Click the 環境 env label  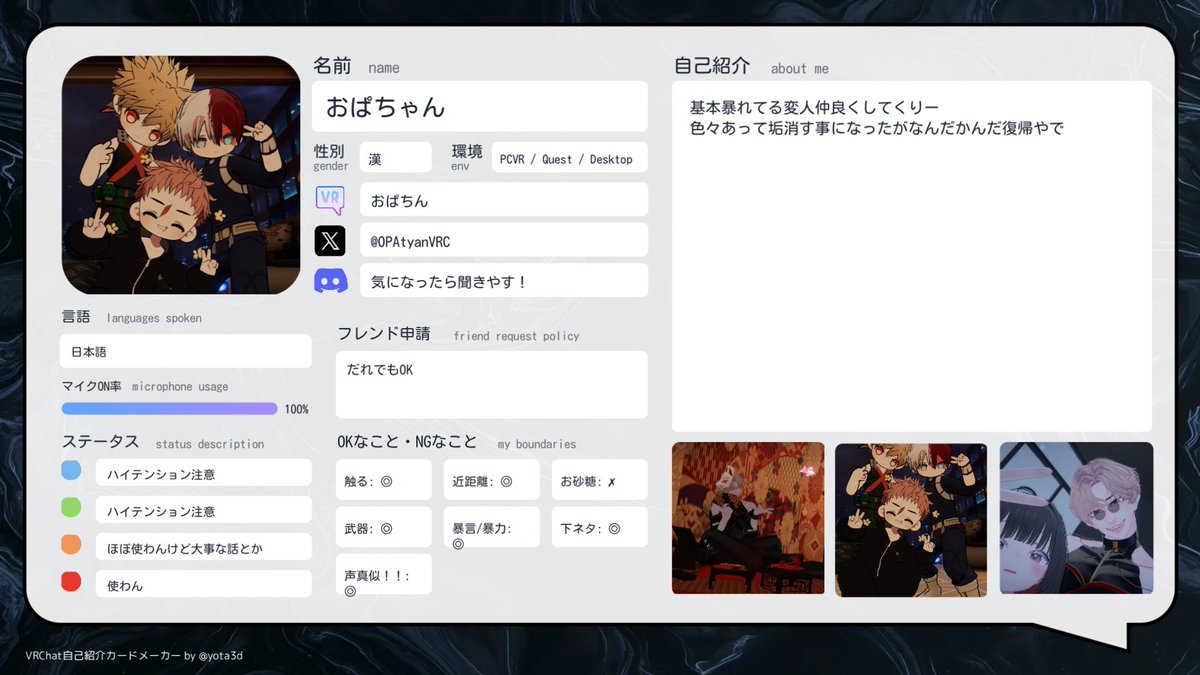tap(467, 156)
